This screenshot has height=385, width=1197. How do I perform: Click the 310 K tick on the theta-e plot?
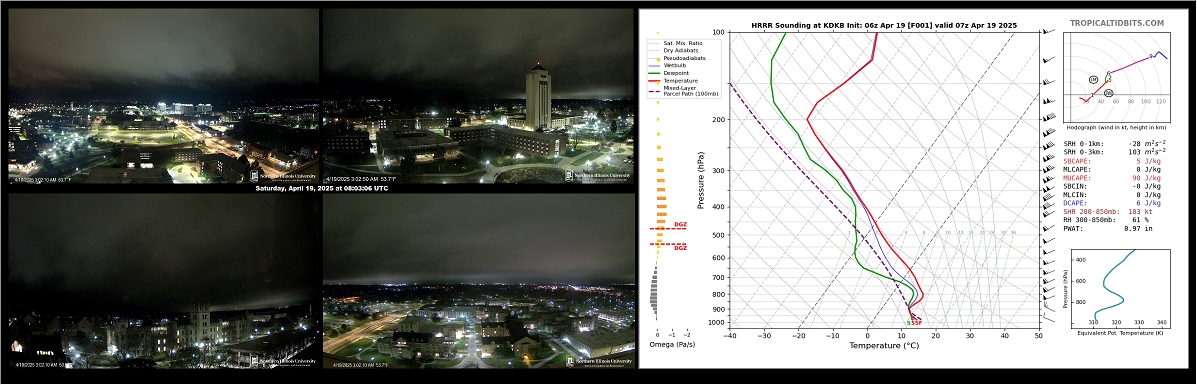point(1093,323)
